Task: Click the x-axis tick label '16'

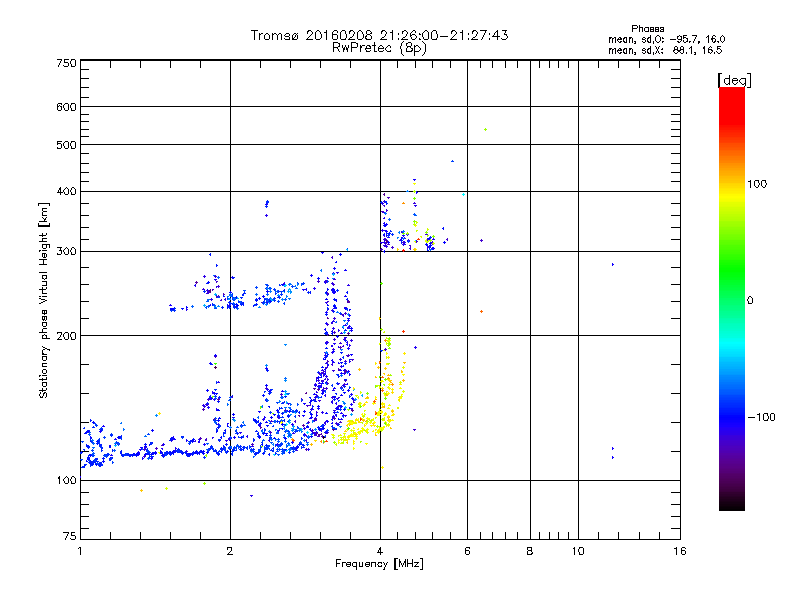Action: pos(680,551)
